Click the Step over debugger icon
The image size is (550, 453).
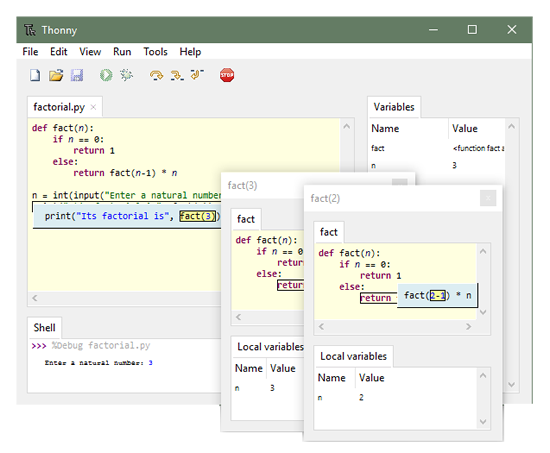point(156,75)
